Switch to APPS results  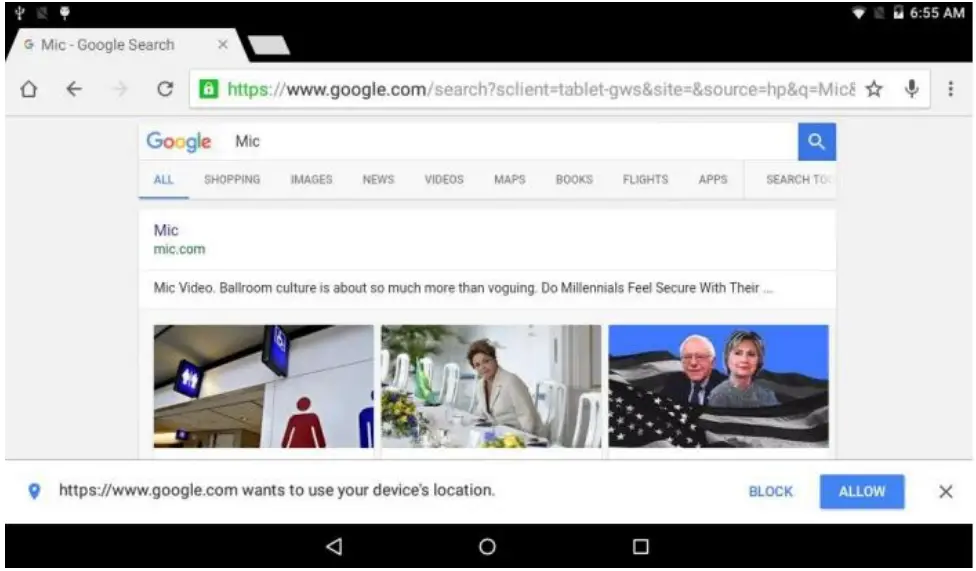click(713, 179)
